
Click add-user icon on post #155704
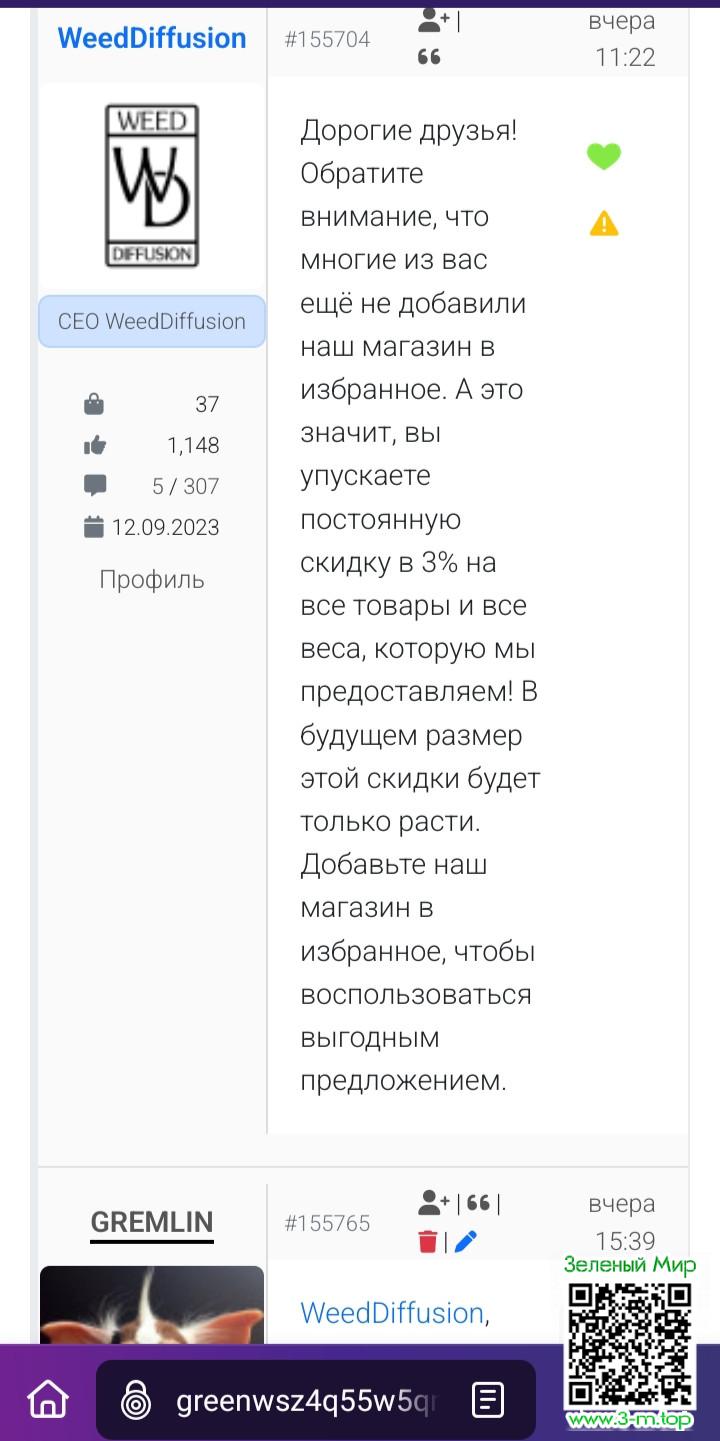point(434,20)
